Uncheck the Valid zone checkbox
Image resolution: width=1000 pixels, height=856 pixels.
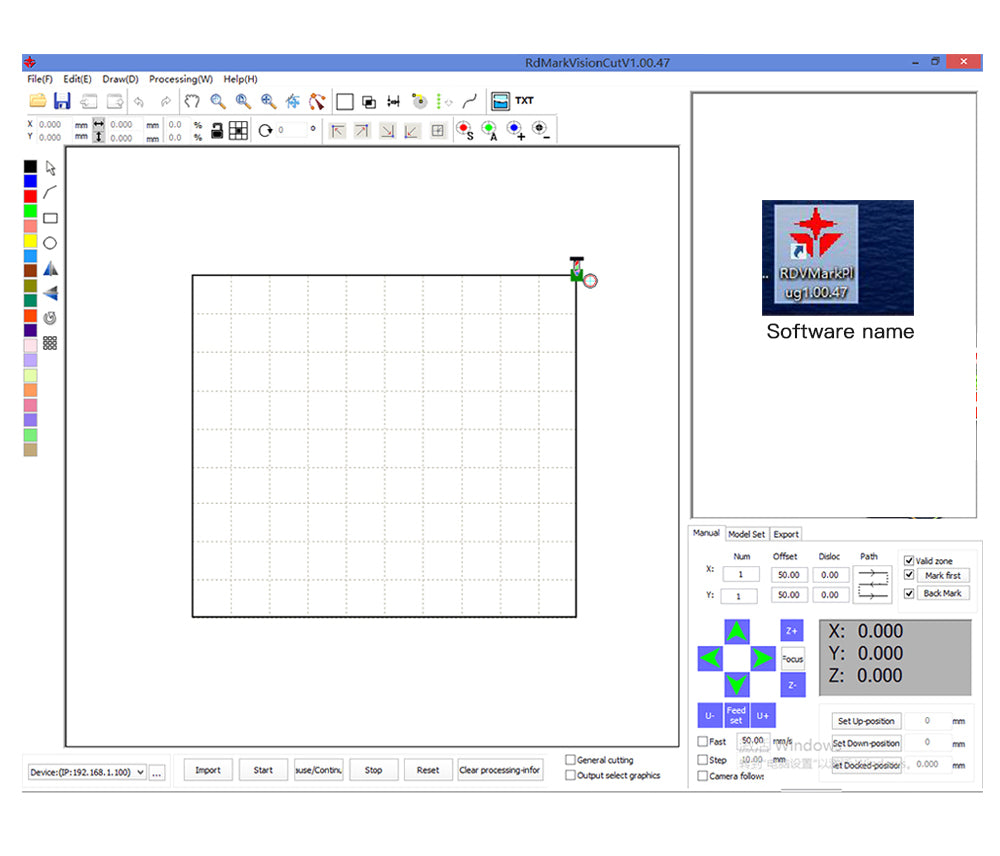point(908,561)
